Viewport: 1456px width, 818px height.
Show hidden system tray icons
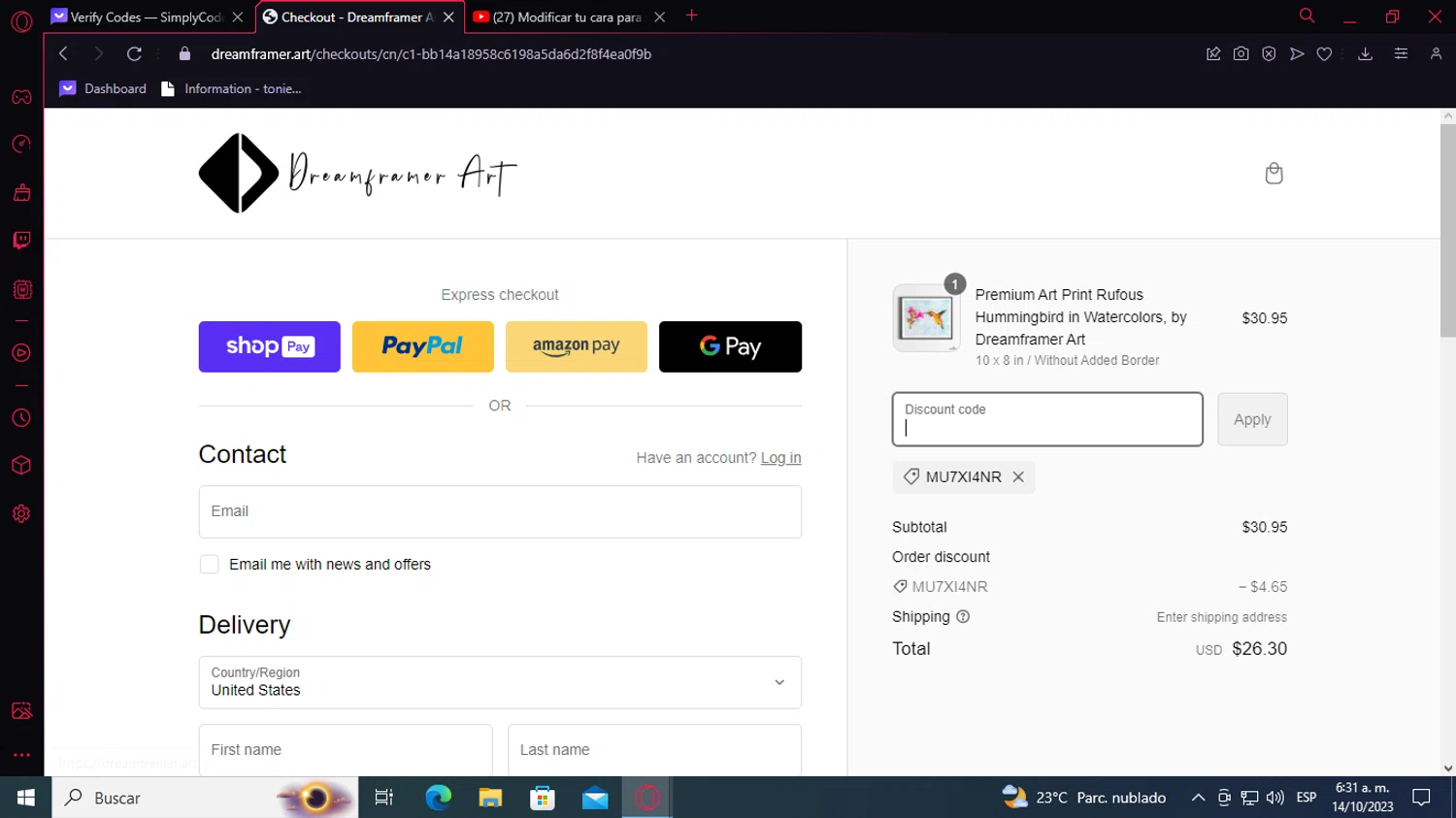point(1198,798)
